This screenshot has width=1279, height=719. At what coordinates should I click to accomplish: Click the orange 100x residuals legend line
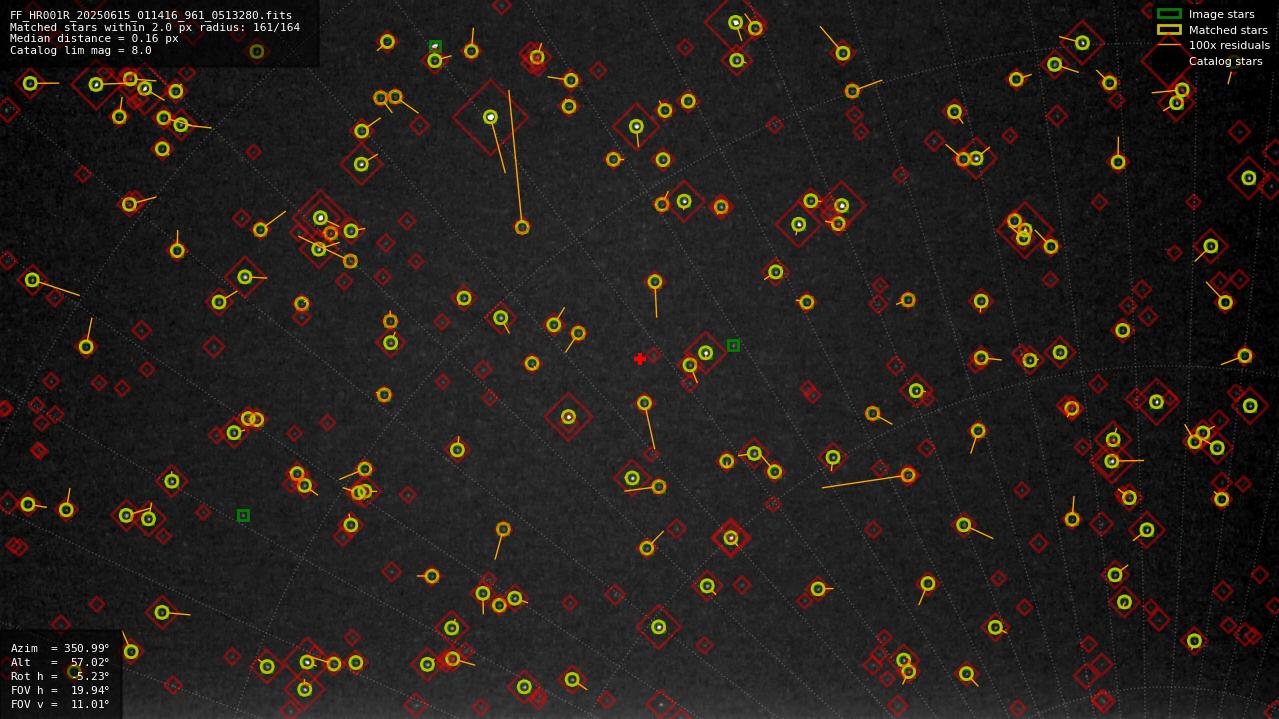coord(1169,45)
